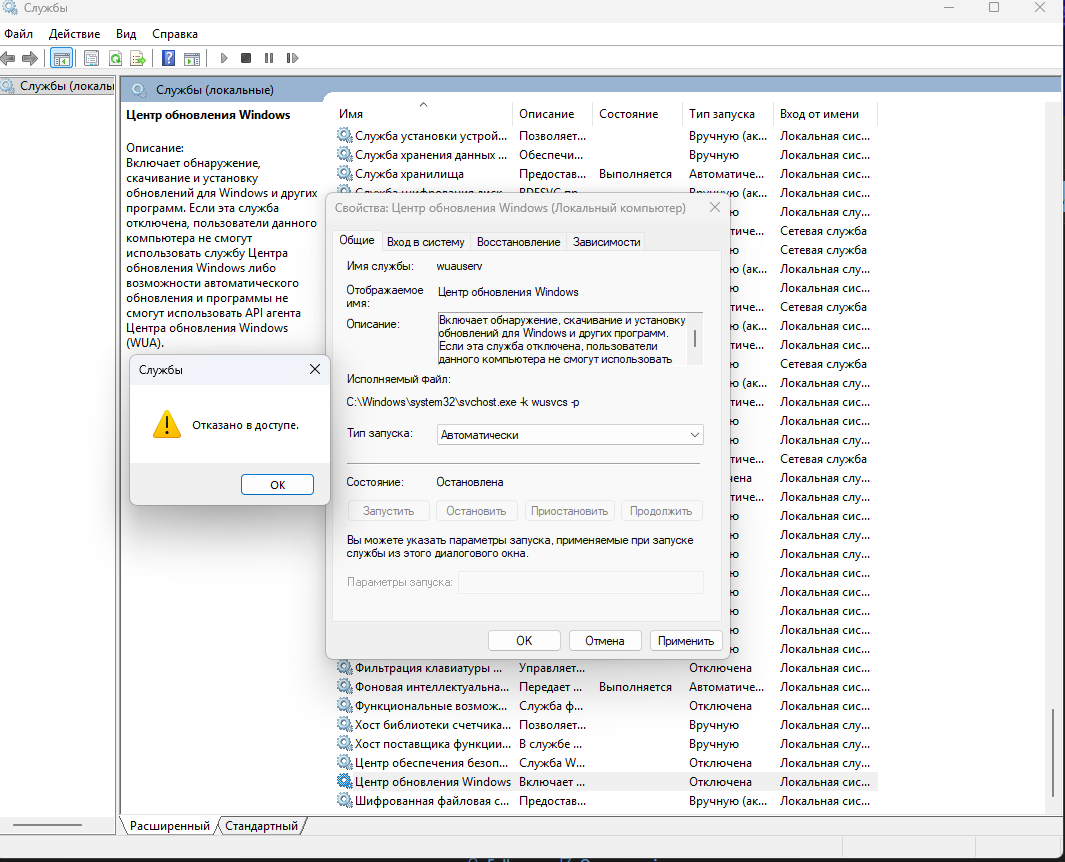Select the Общие tab
This screenshot has width=1065, height=862.
(x=357, y=240)
